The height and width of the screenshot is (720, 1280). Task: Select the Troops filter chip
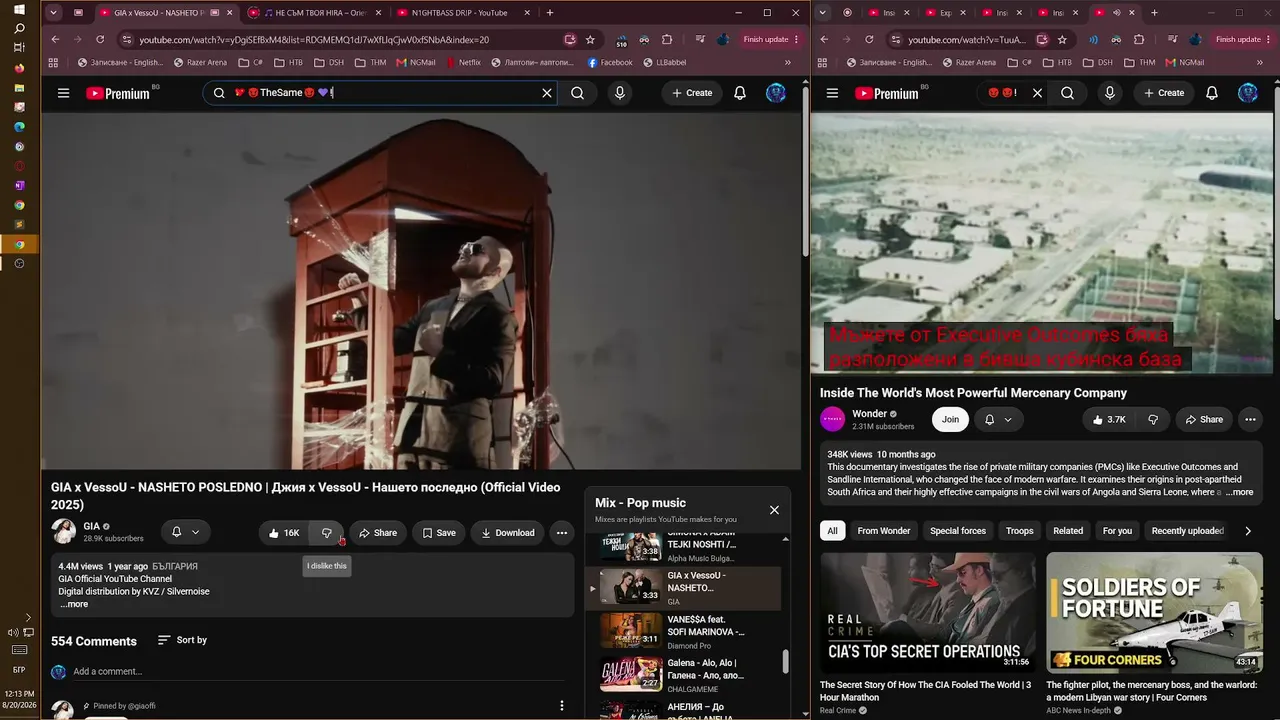(1020, 531)
